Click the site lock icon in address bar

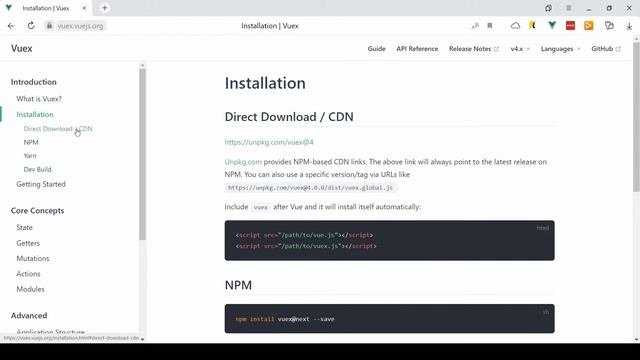point(49,26)
